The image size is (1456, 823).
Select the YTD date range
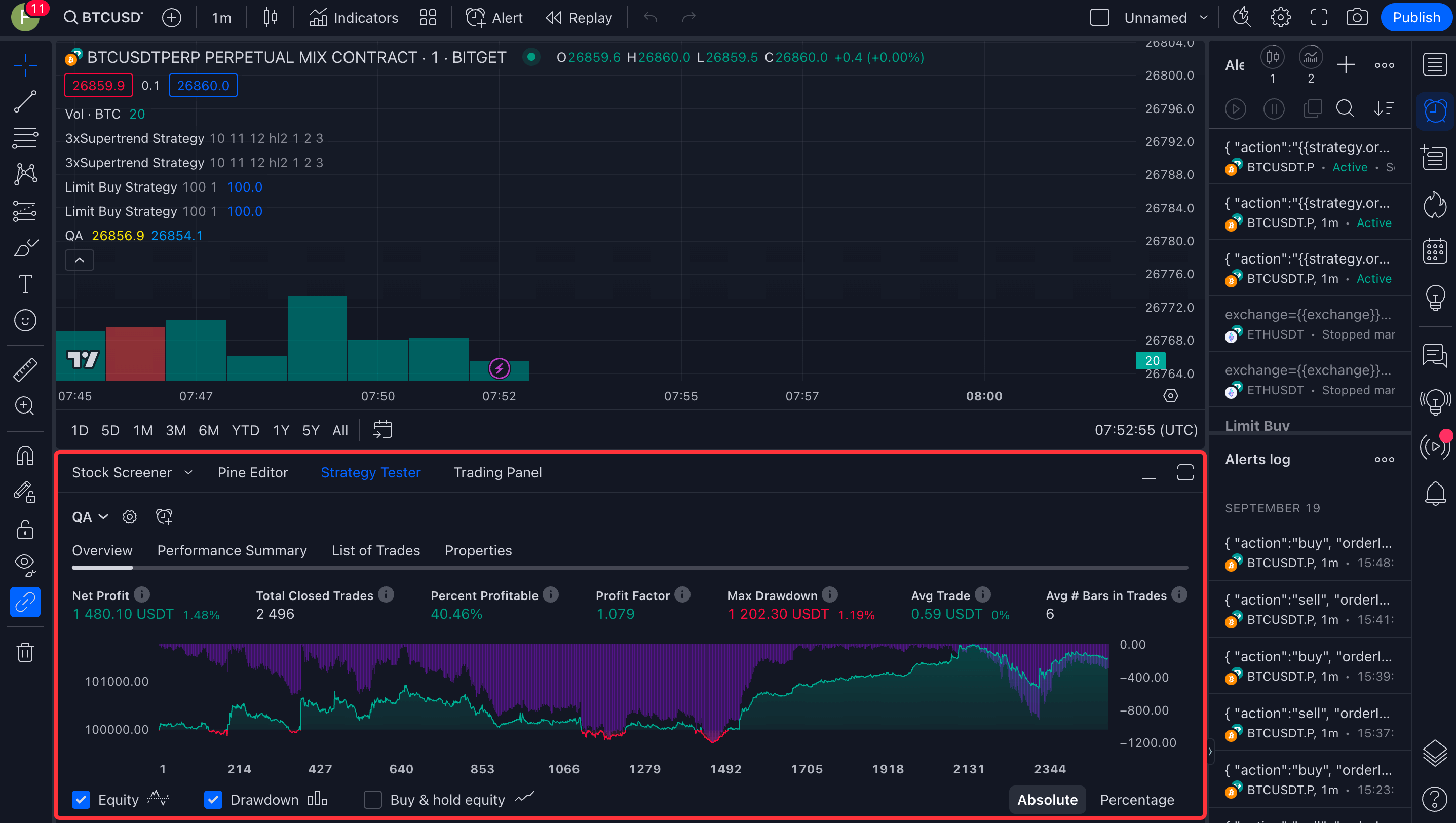[245, 430]
